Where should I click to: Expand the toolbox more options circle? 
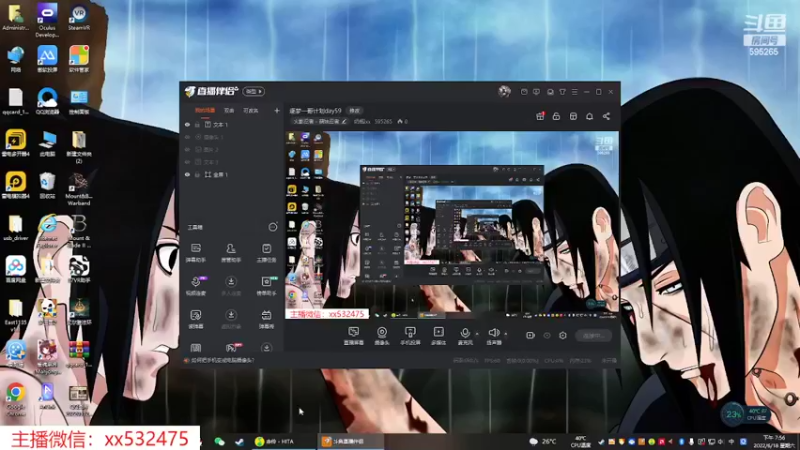coord(273,227)
